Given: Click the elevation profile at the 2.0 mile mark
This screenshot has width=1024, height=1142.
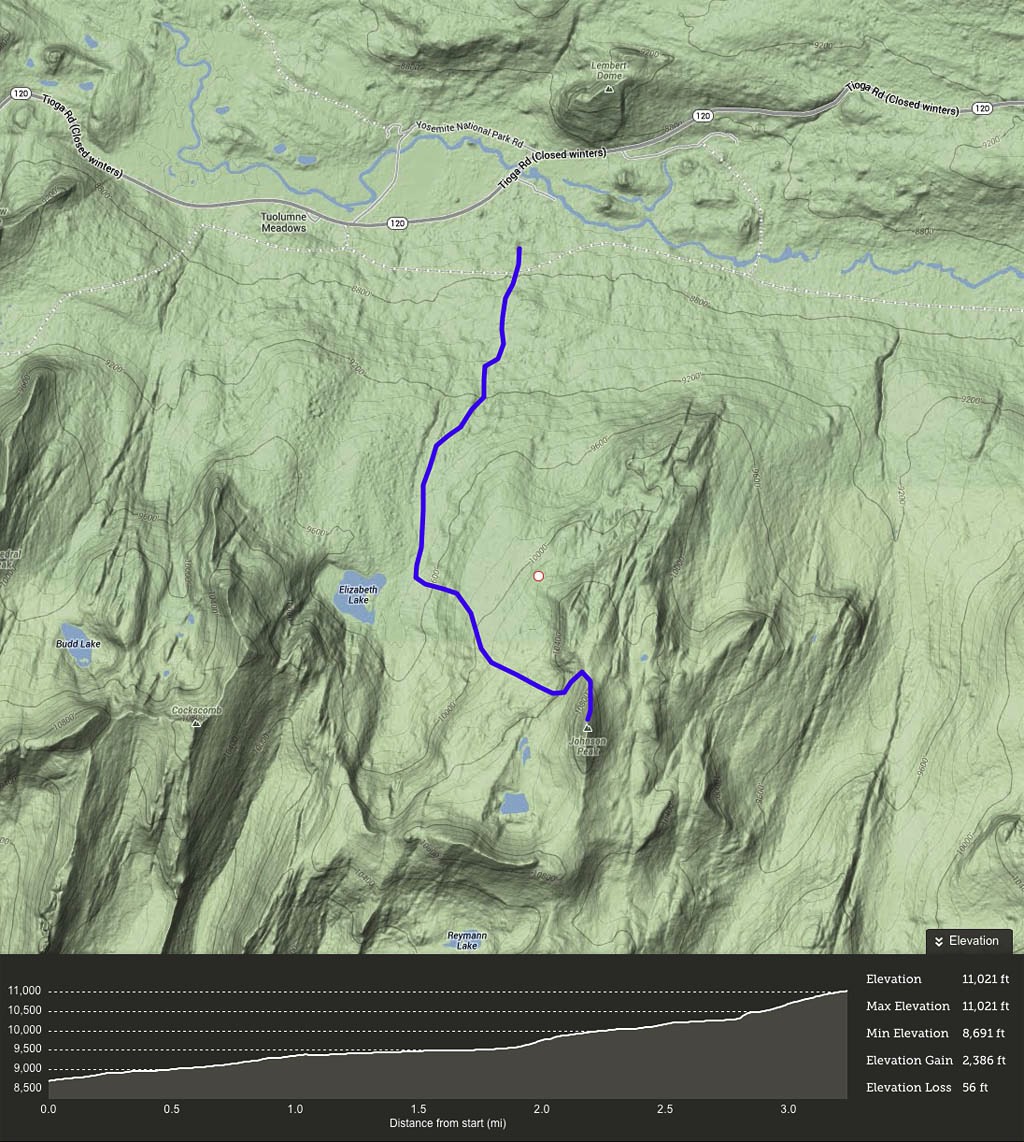Looking at the screenshot, I should 541,1043.
